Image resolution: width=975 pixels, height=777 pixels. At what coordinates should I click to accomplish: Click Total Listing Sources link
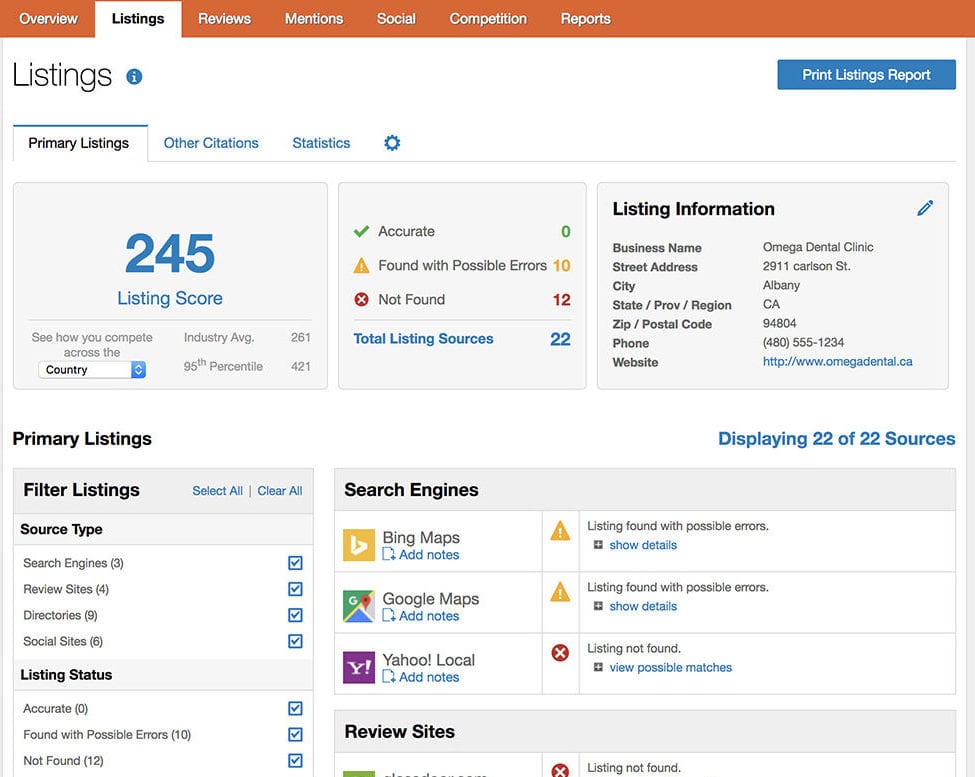423,339
